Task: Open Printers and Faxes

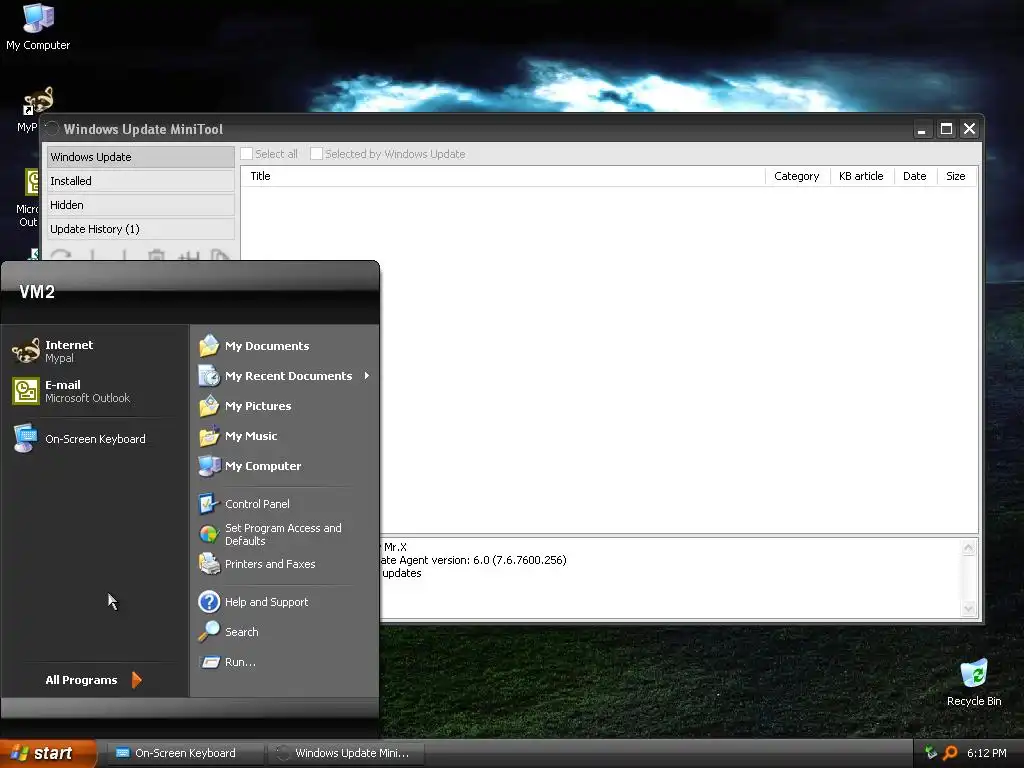Action: pyautogui.click(x=285, y=564)
